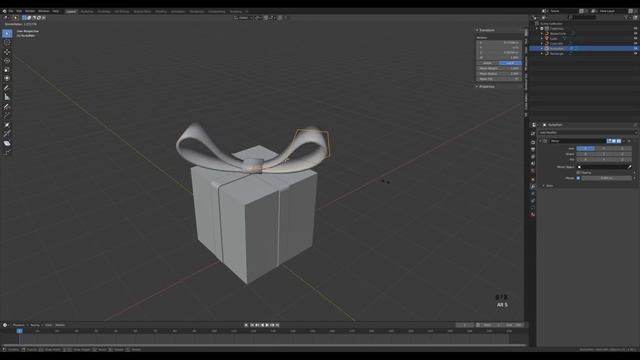Screen dimensions: 640x360
Task: Uncheck the Merge checkbox
Action: [578, 178]
